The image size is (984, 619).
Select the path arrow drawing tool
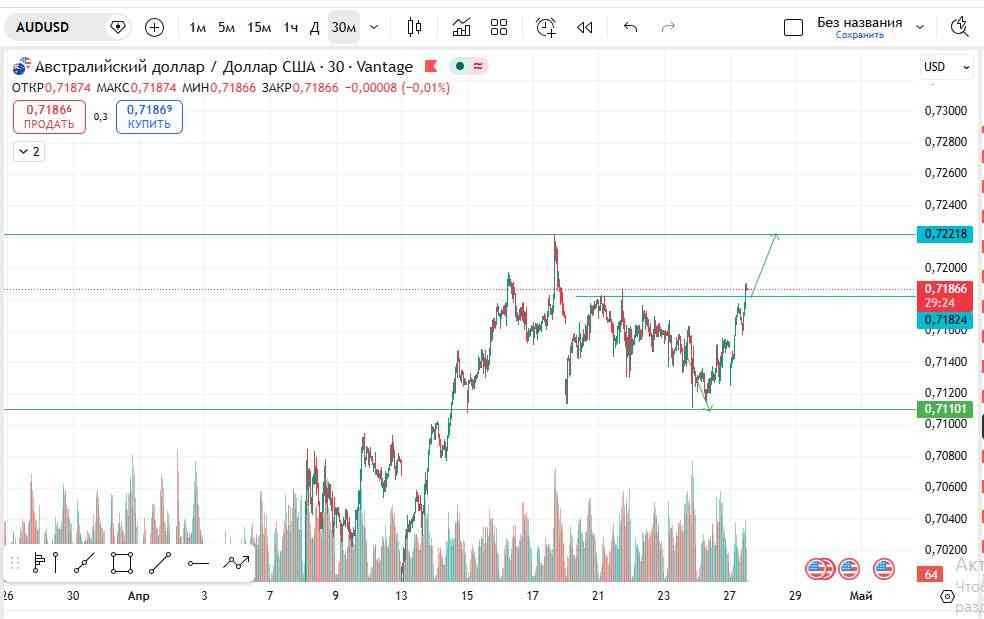237,562
